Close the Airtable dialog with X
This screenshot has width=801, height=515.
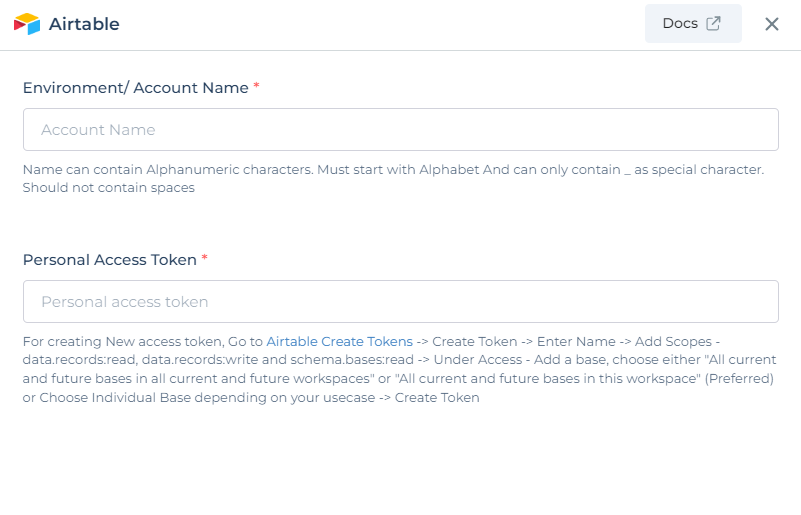pyautogui.click(x=771, y=24)
